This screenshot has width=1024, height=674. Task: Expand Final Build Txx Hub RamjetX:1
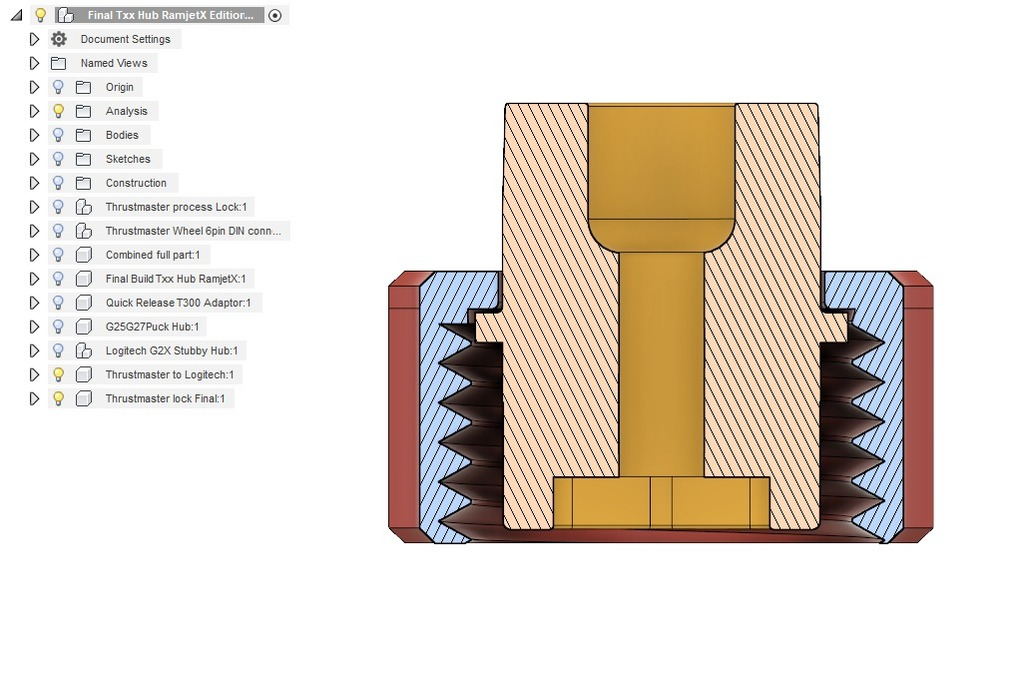coord(34,280)
